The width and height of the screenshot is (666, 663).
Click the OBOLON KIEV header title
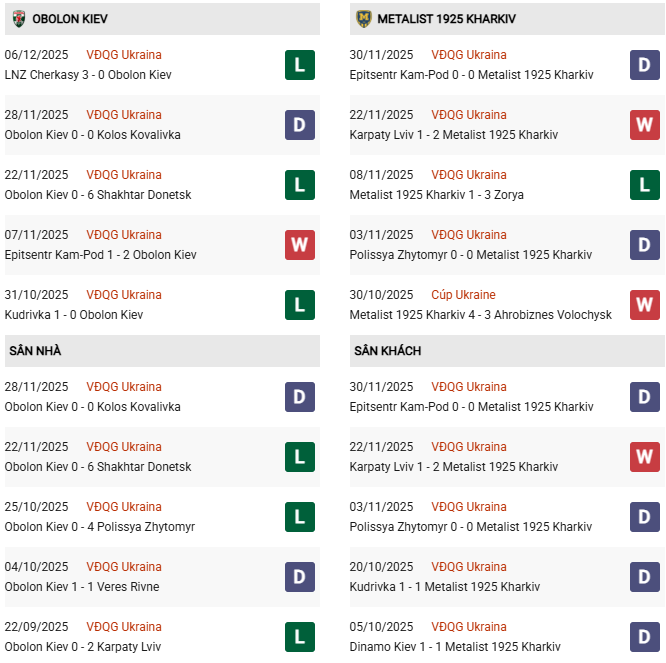coord(70,19)
